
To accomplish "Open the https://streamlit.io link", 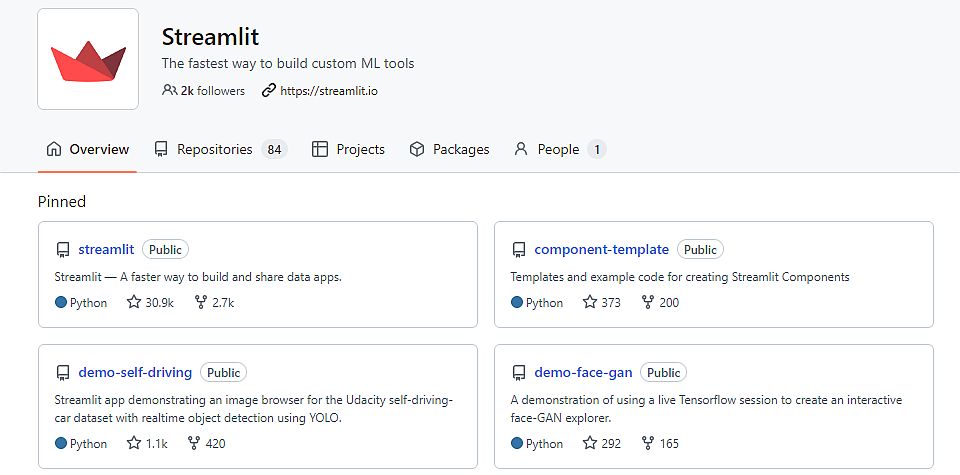I will point(329,91).
